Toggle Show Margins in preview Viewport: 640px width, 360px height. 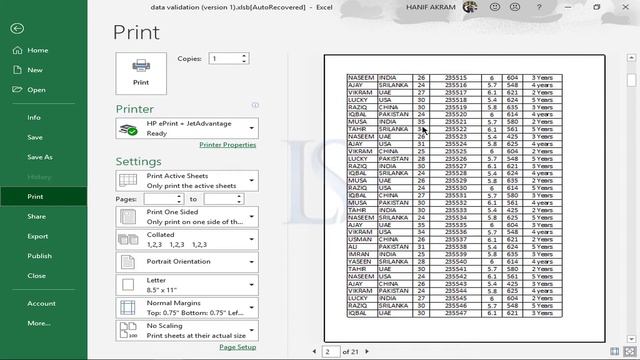click(614, 351)
